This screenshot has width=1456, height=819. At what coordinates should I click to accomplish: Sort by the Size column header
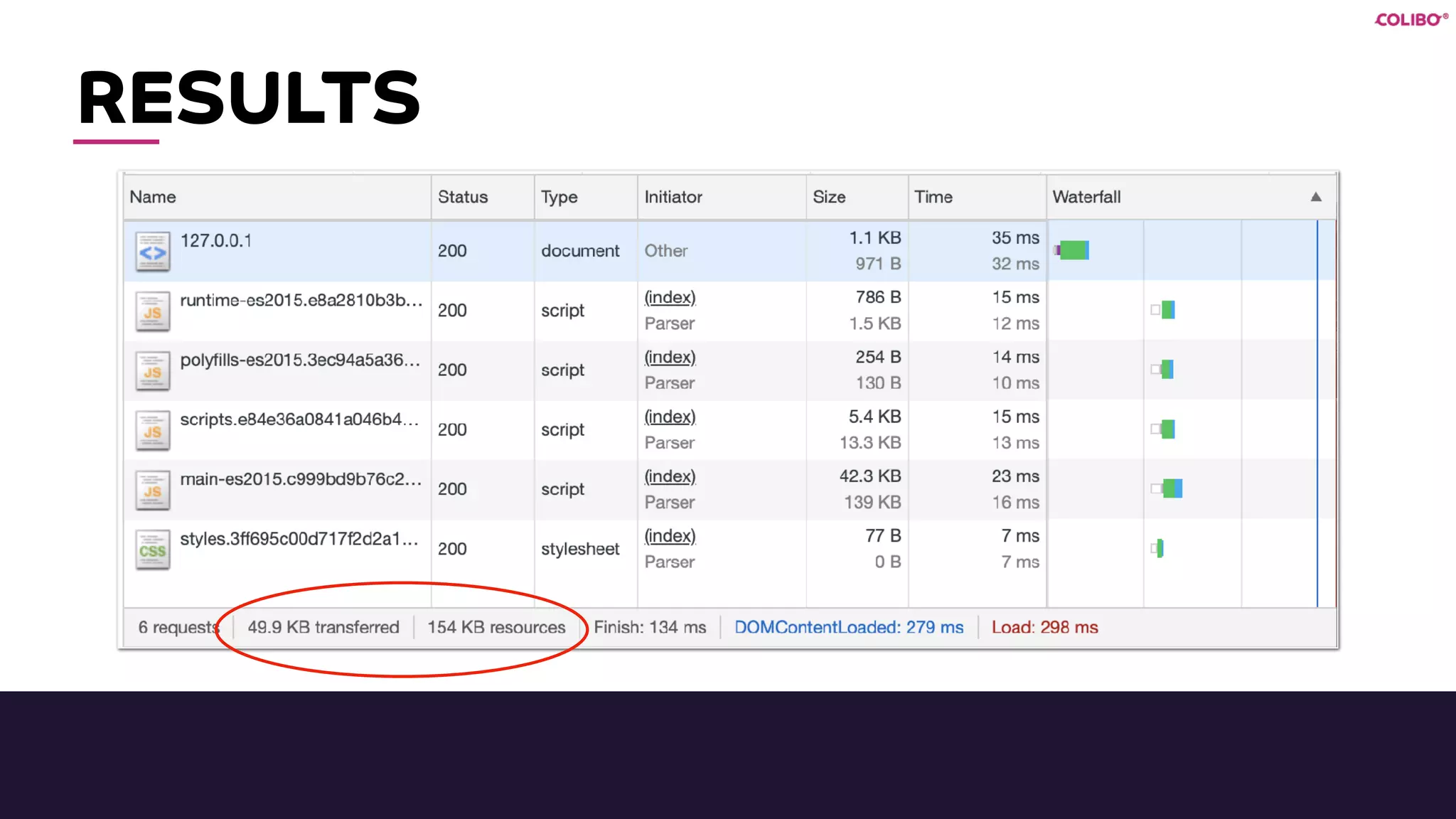tap(829, 197)
